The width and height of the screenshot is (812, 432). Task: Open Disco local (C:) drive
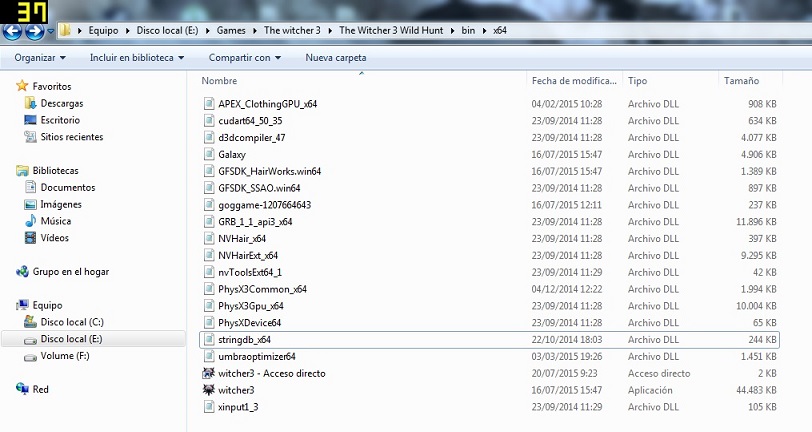72,322
